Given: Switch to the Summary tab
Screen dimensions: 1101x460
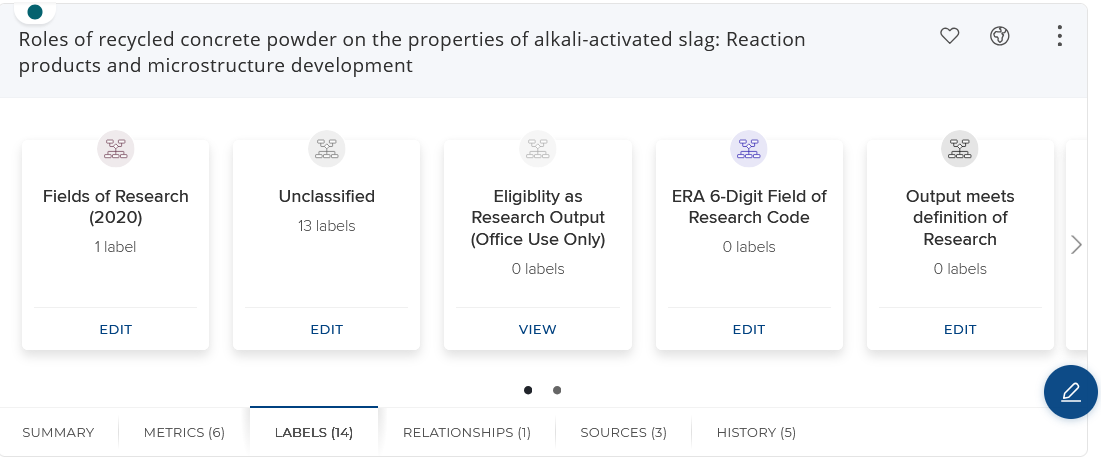Looking at the screenshot, I should pyautogui.click(x=58, y=433).
